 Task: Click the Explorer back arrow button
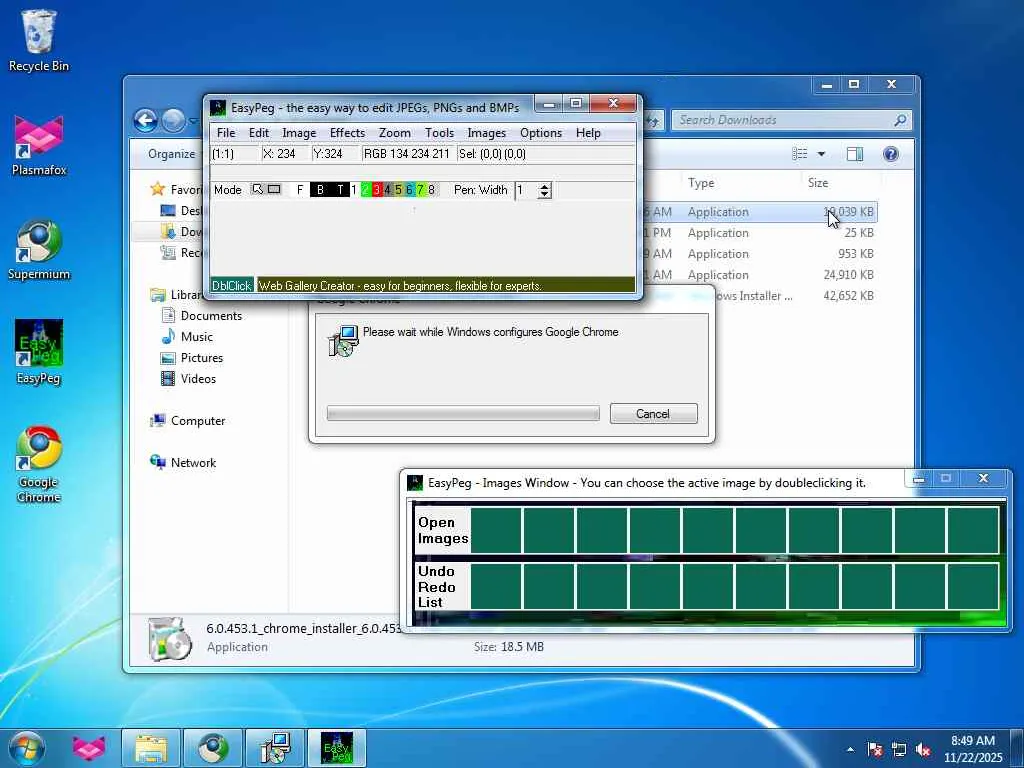pyautogui.click(x=146, y=120)
